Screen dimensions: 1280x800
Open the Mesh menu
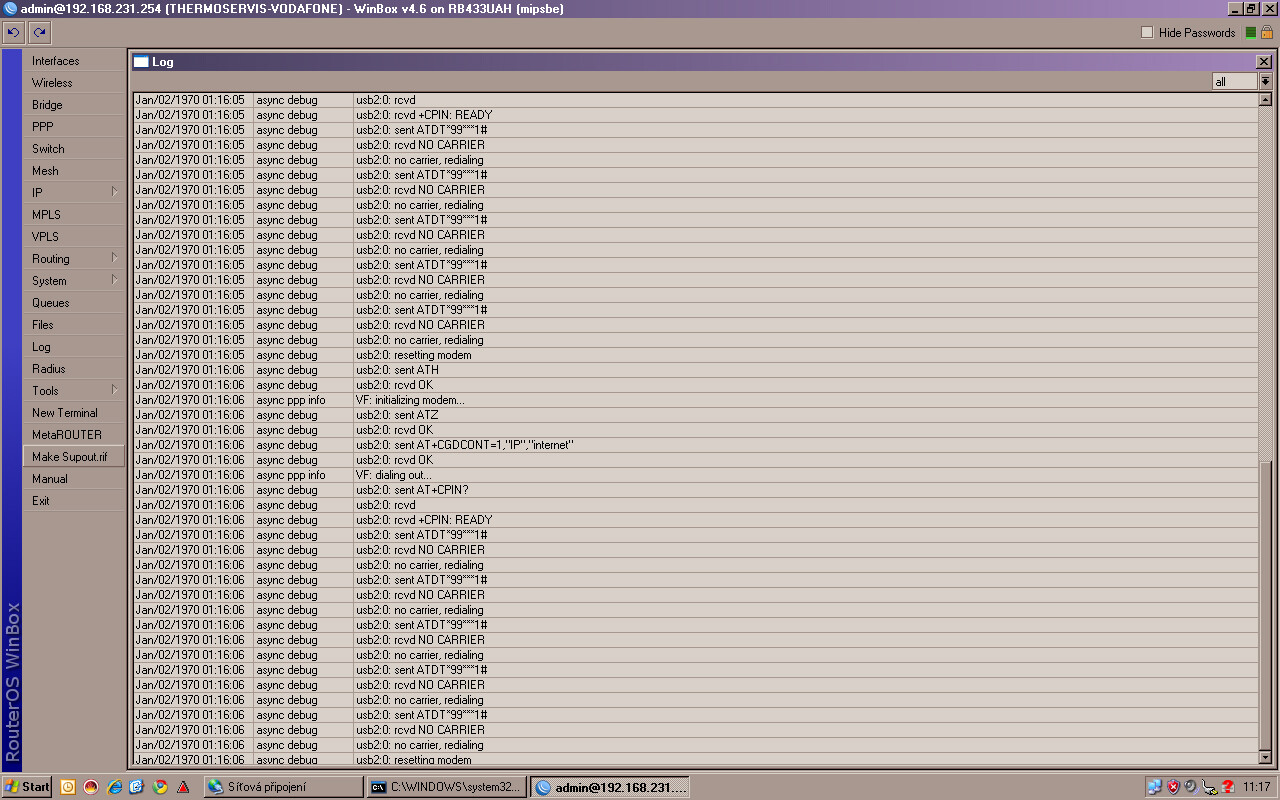click(74, 171)
